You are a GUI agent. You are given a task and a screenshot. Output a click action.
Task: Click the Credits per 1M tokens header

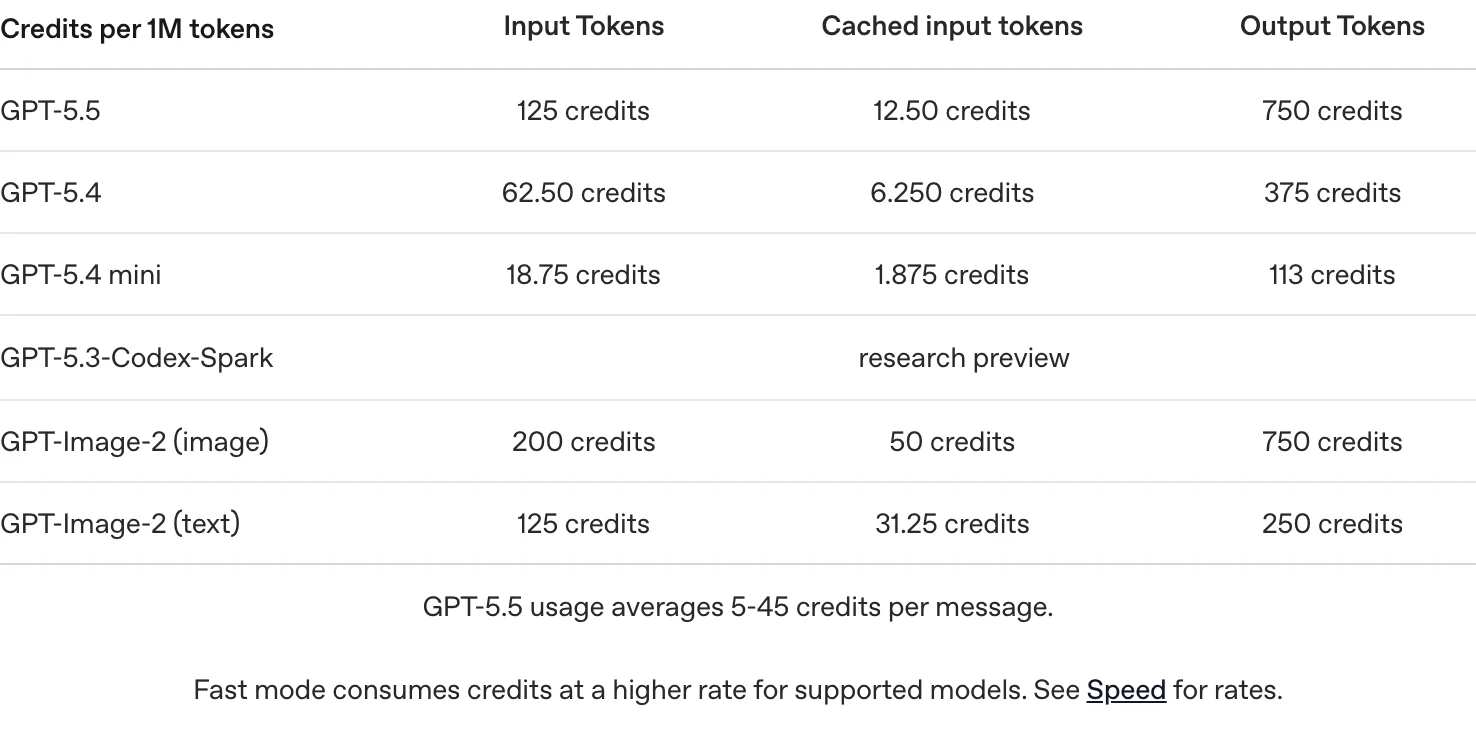tap(137, 29)
